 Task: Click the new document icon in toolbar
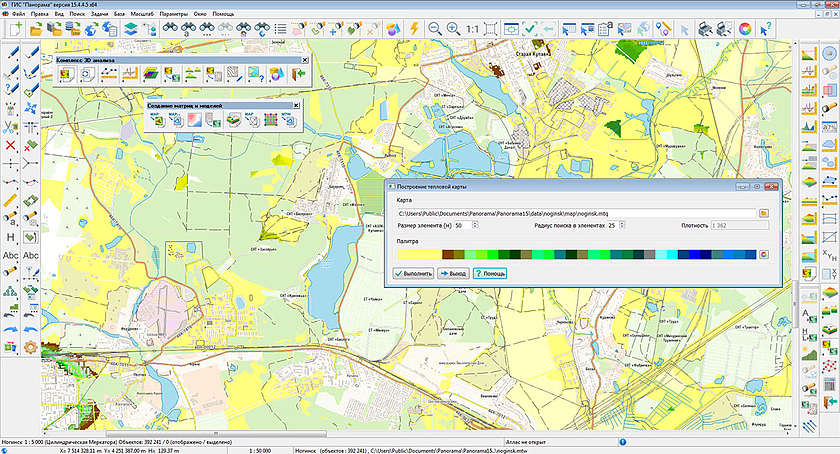click(x=15, y=30)
